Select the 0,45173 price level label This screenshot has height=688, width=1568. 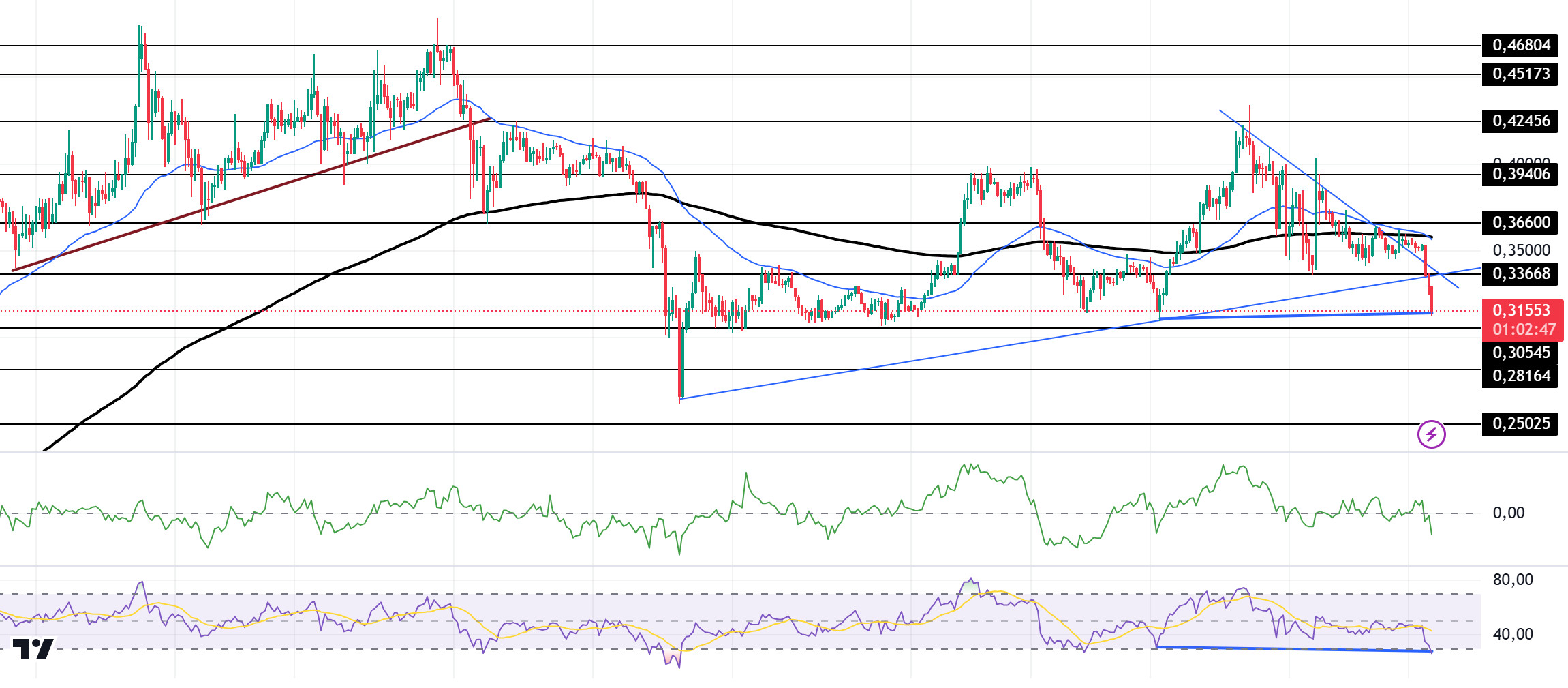coord(1520,74)
